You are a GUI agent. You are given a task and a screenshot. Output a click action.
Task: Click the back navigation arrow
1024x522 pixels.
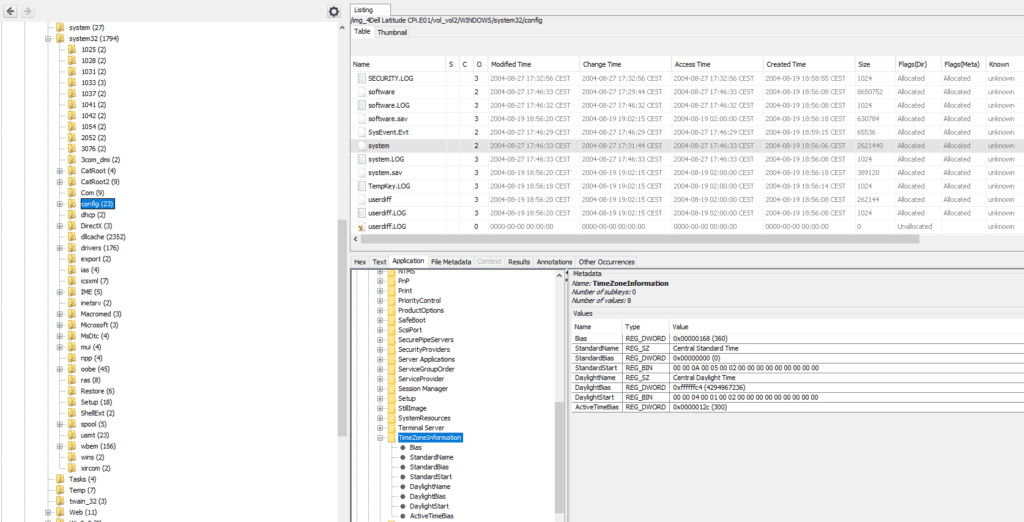(x=11, y=12)
